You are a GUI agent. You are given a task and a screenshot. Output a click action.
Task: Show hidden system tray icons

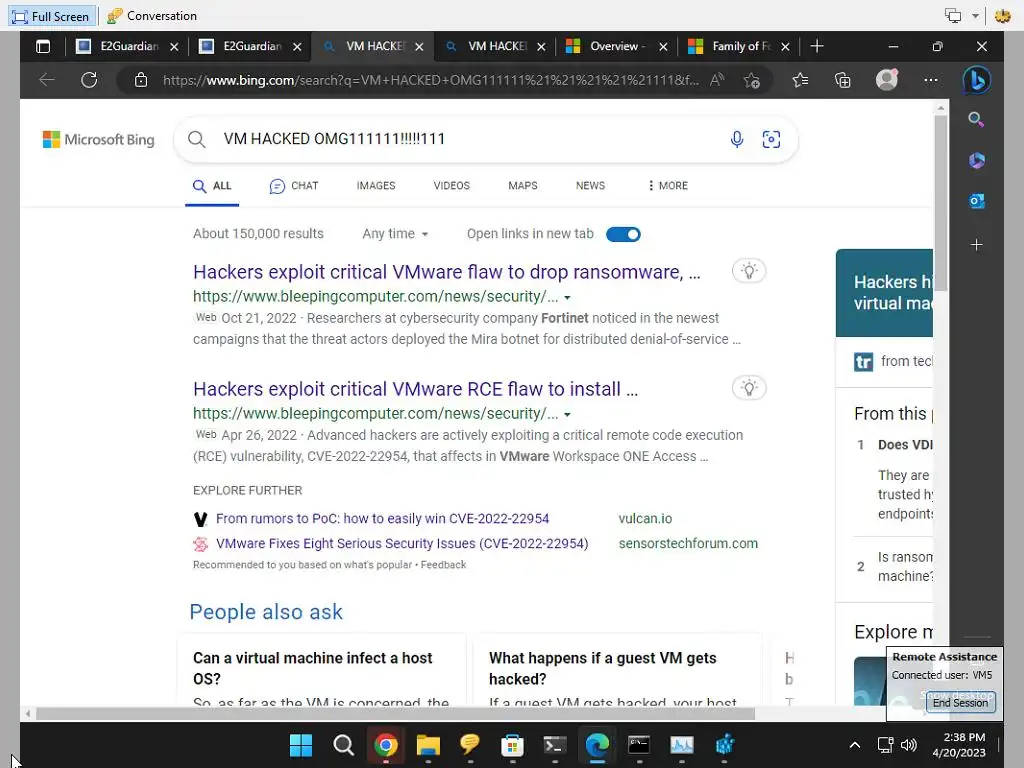coord(854,745)
